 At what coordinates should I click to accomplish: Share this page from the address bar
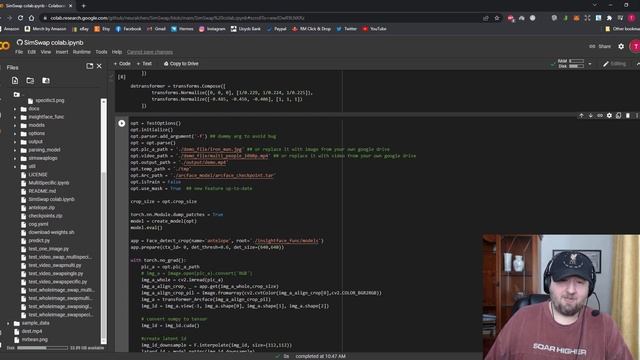coord(486,18)
